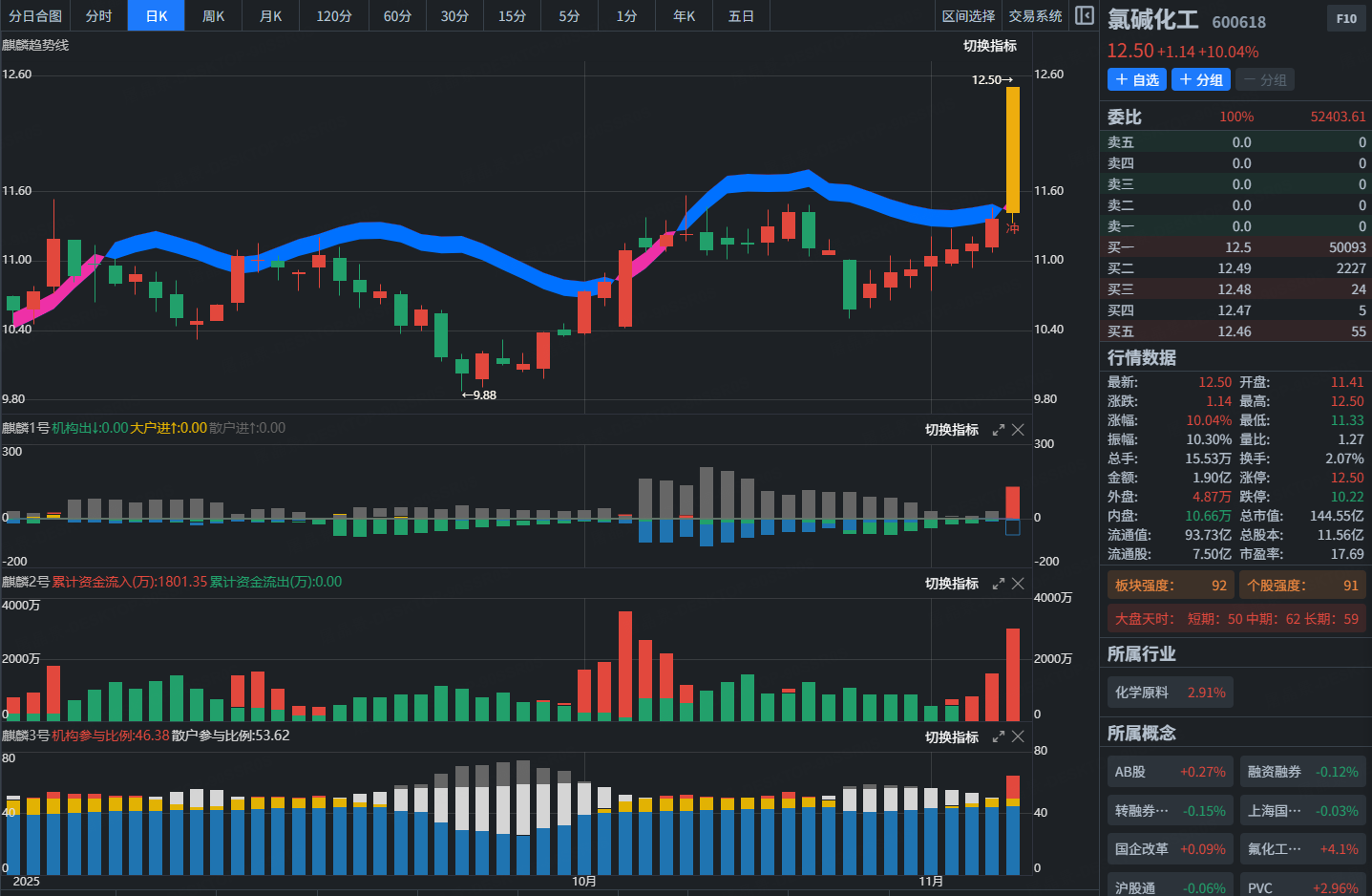Open 切换指标 in the 麒麟3号 panel
This screenshot has height=896, width=1372.
pyautogui.click(x=951, y=737)
